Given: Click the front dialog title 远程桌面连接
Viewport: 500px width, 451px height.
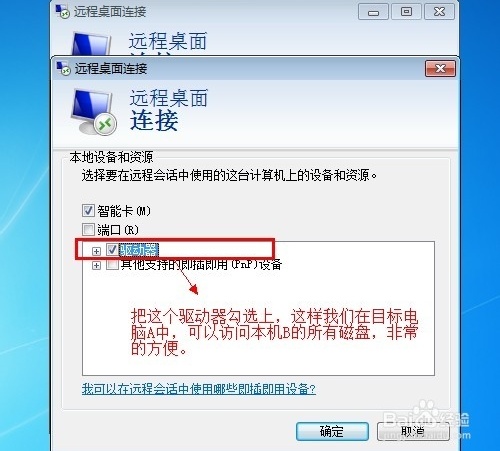Looking at the screenshot, I should (x=111, y=69).
